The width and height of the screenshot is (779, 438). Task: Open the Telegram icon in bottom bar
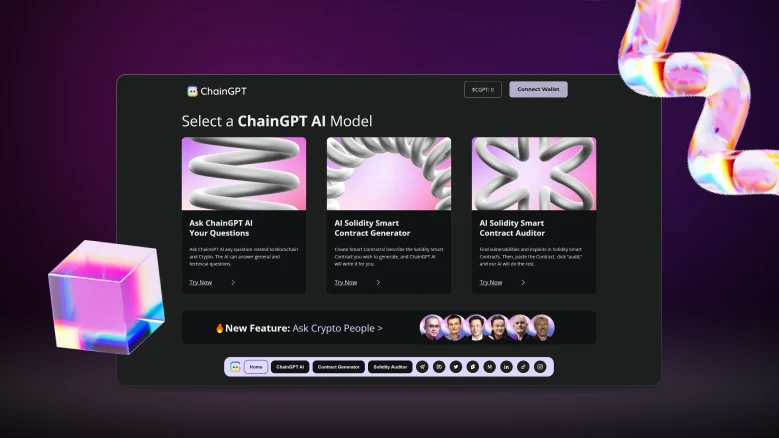coord(422,367)
